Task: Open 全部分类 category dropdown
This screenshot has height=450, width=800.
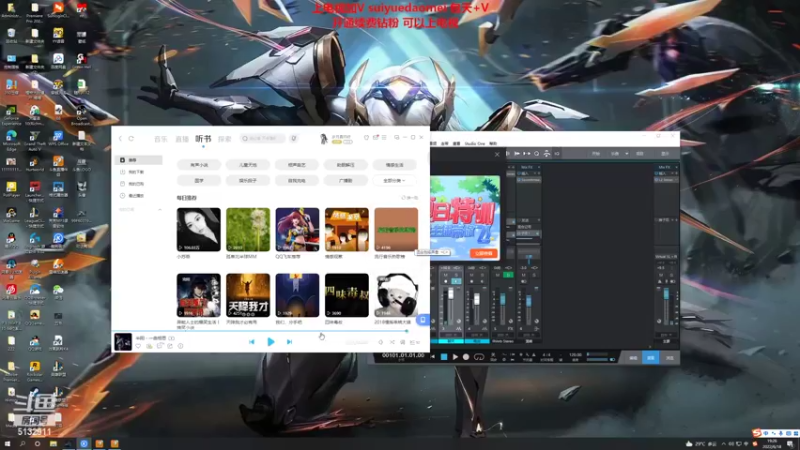Action: click(x=394, y=181)
